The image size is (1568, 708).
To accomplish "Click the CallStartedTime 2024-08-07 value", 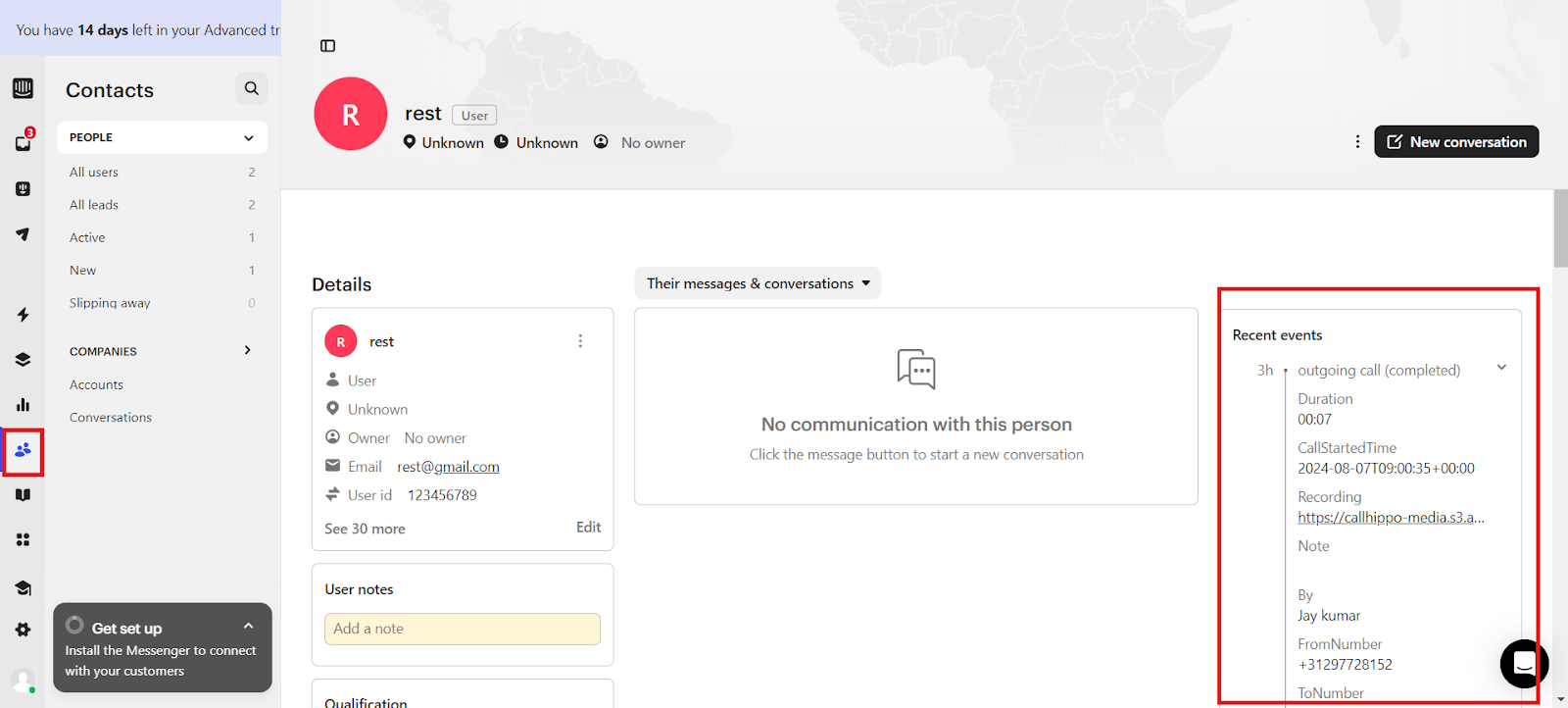I will (1386, 469).
